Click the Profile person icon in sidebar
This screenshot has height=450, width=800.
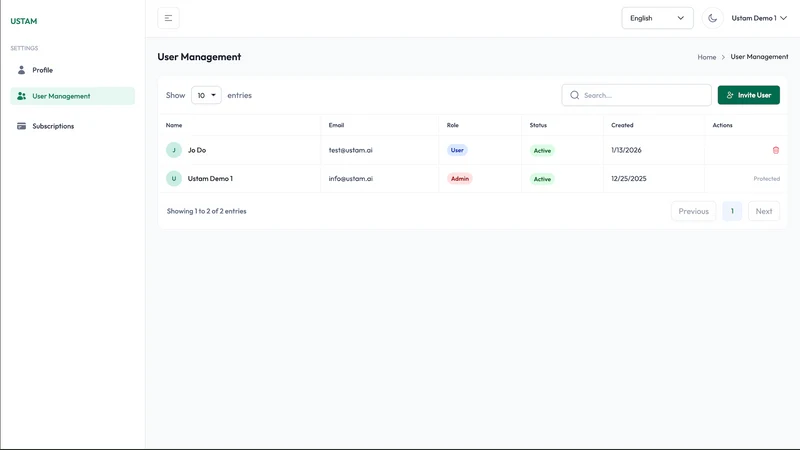21,70
